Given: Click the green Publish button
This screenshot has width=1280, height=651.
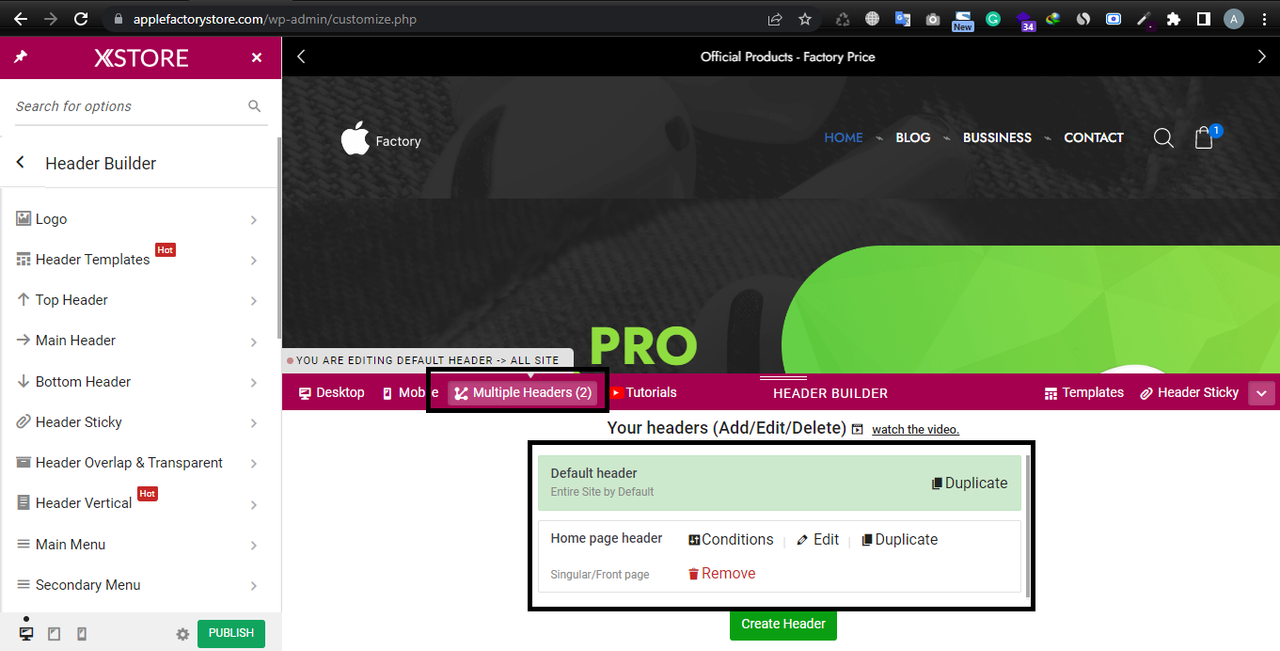Looking at the screenshot, I should [x=231, y=633].
